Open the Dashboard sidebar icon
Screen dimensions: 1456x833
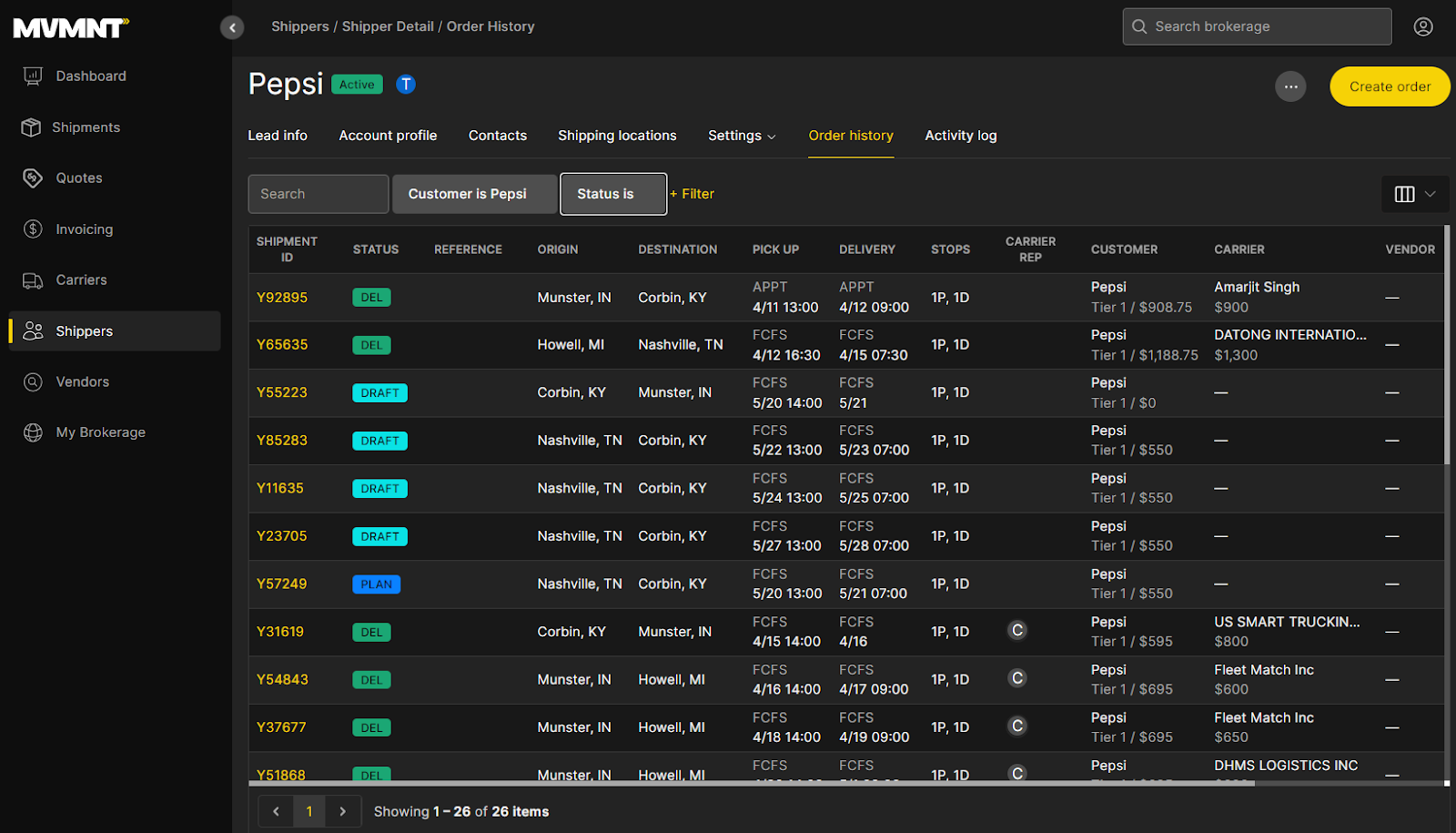coord(33,76)
